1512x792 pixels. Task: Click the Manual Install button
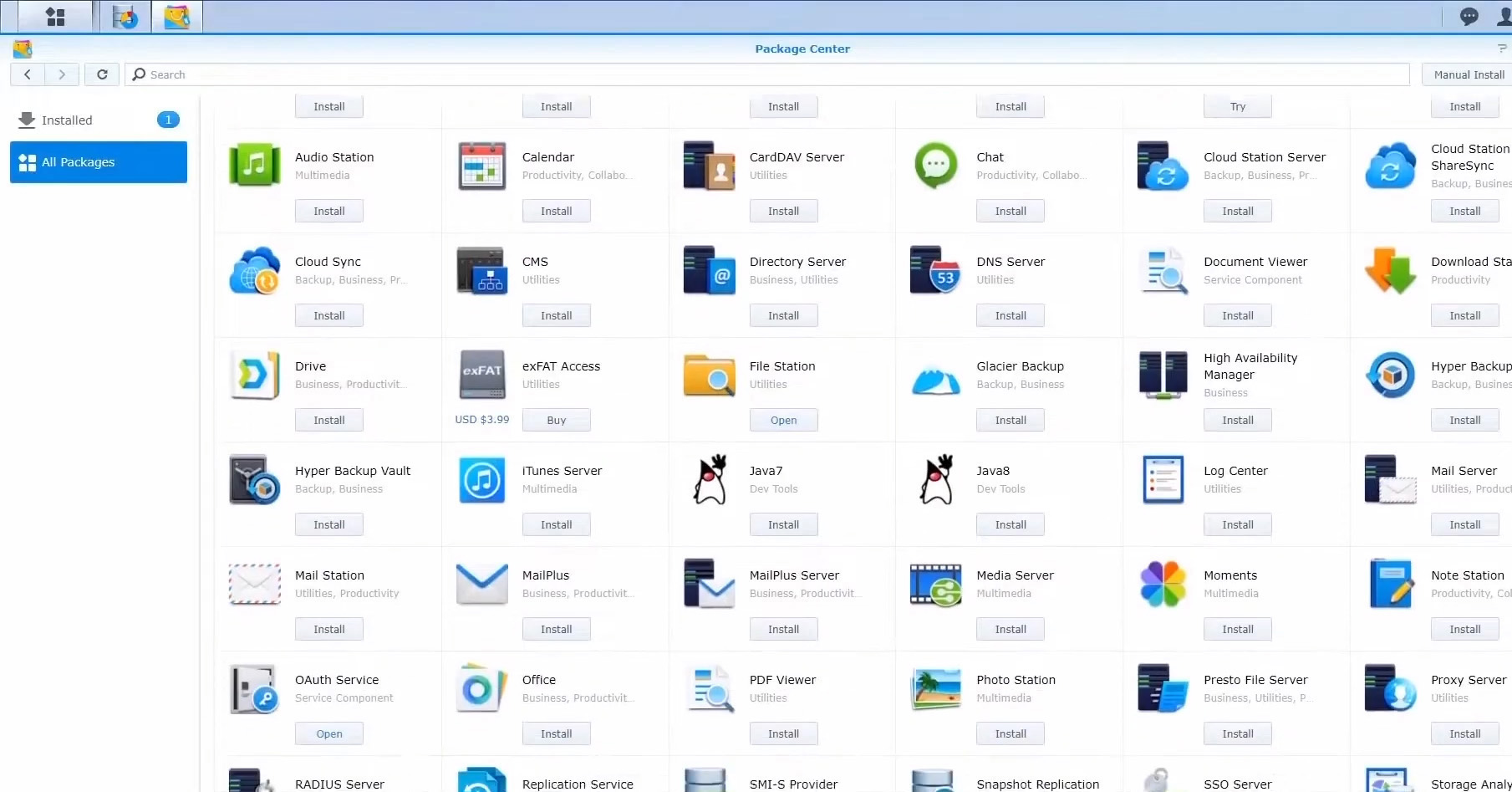[x=1468, y=74]
